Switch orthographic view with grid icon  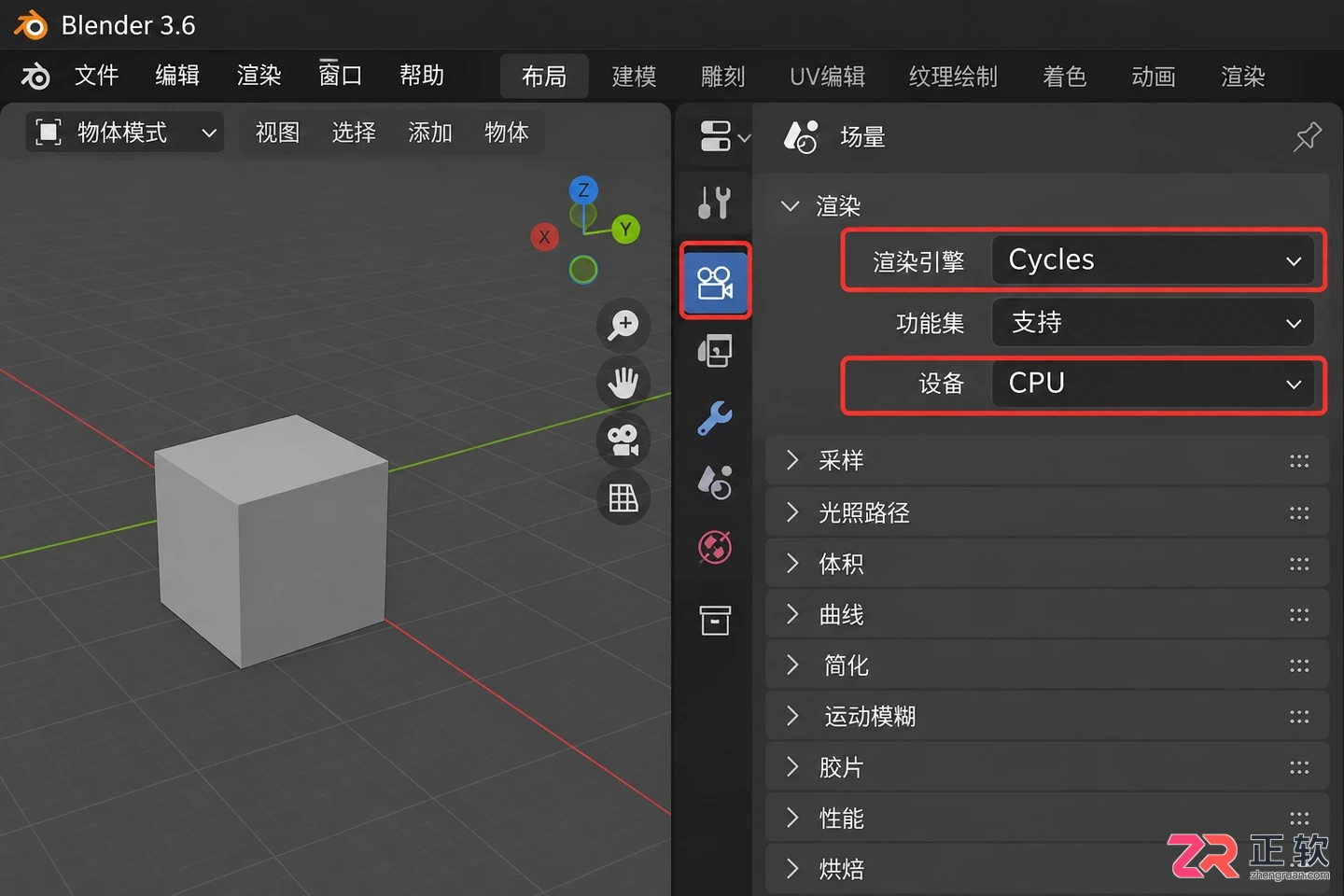[x=623, y=498]
